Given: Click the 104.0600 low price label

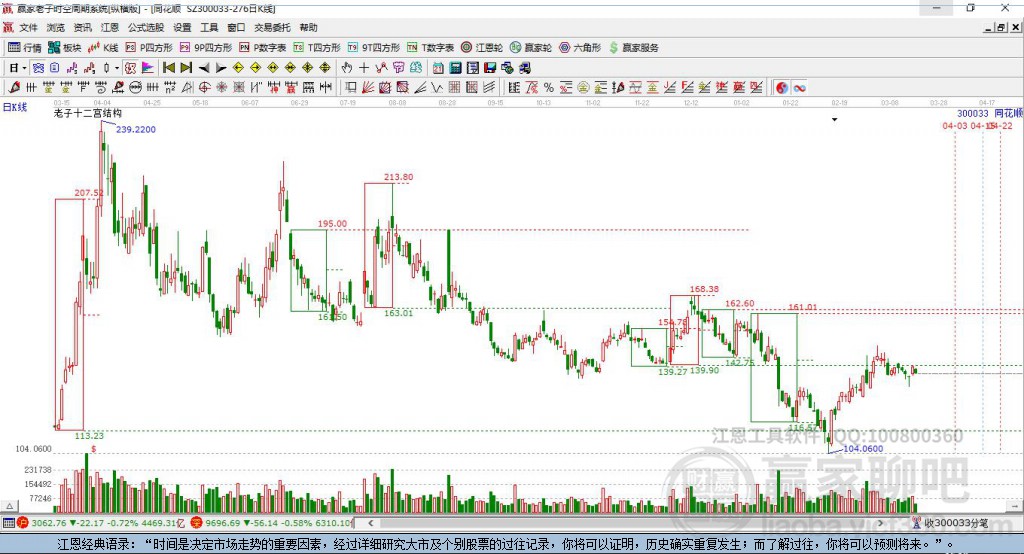Looking at the screenshot, I should tap(863, 449).
